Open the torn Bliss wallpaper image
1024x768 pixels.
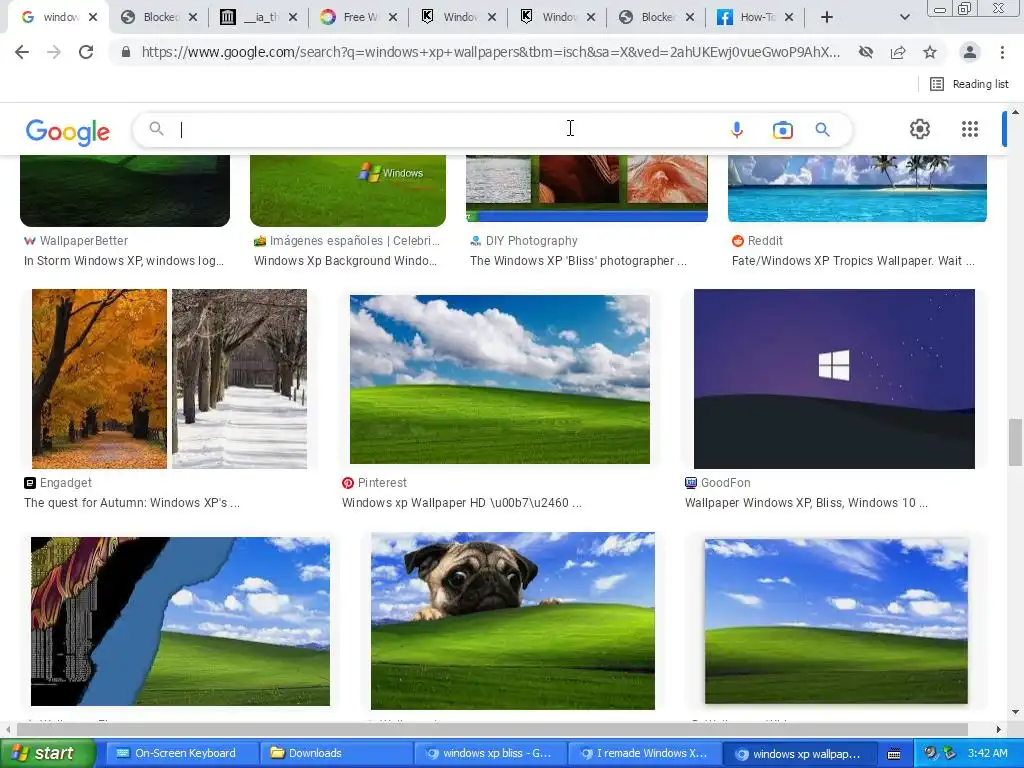pyautogui.click(x=180, y=621)
